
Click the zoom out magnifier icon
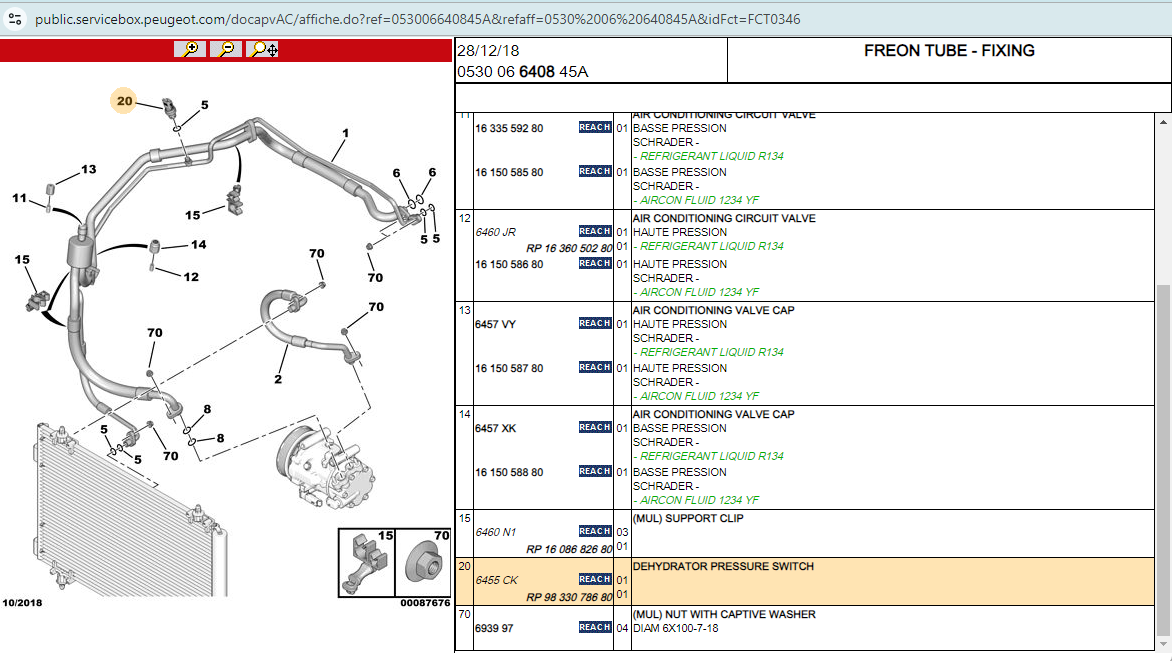coord(226,49)
